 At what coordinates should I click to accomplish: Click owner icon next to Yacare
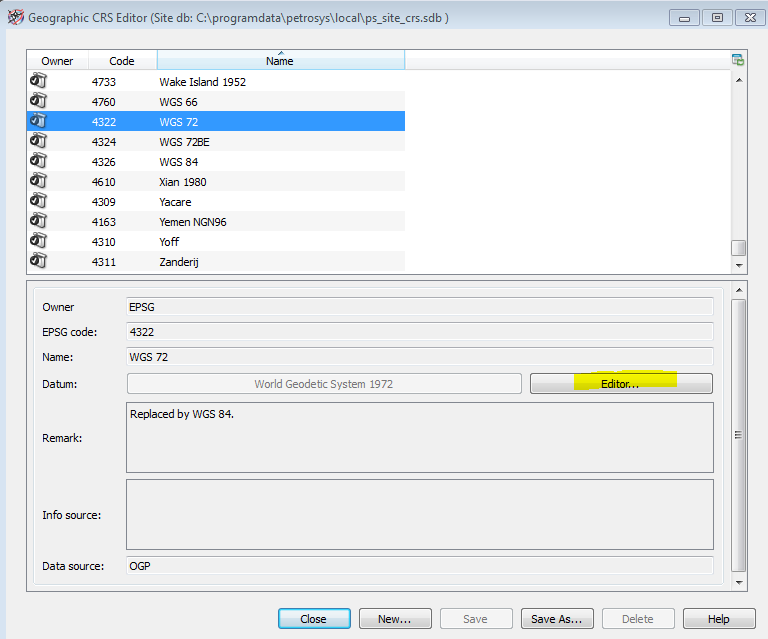pyautogui.click(x=38, y=201)
